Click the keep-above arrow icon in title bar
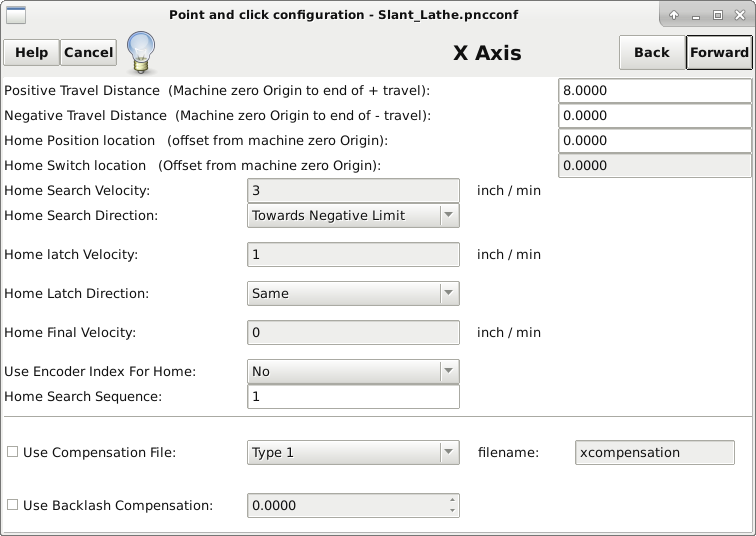The image size is (756, 536). 674,15
